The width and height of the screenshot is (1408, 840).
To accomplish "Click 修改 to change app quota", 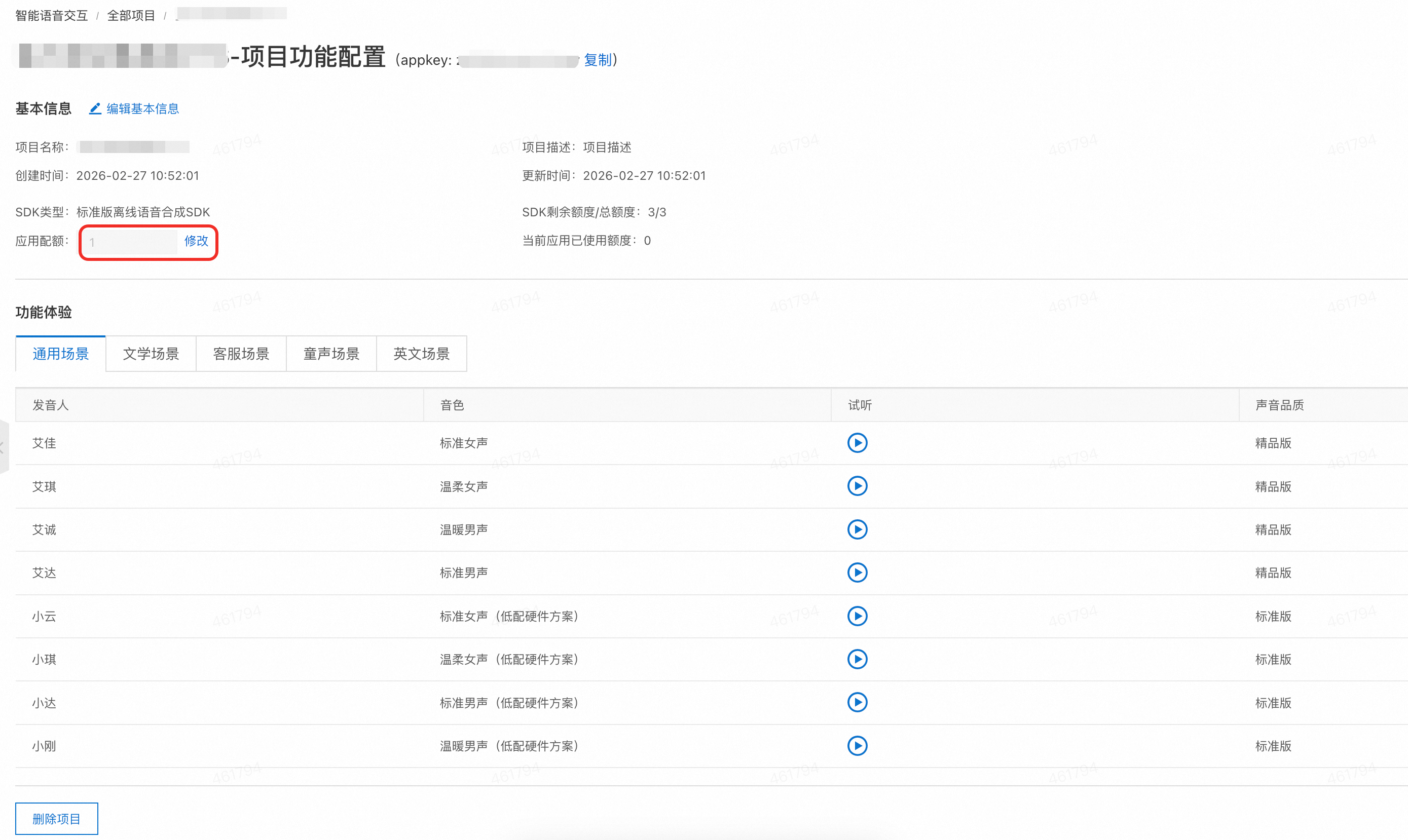I will tap(196, 241).
